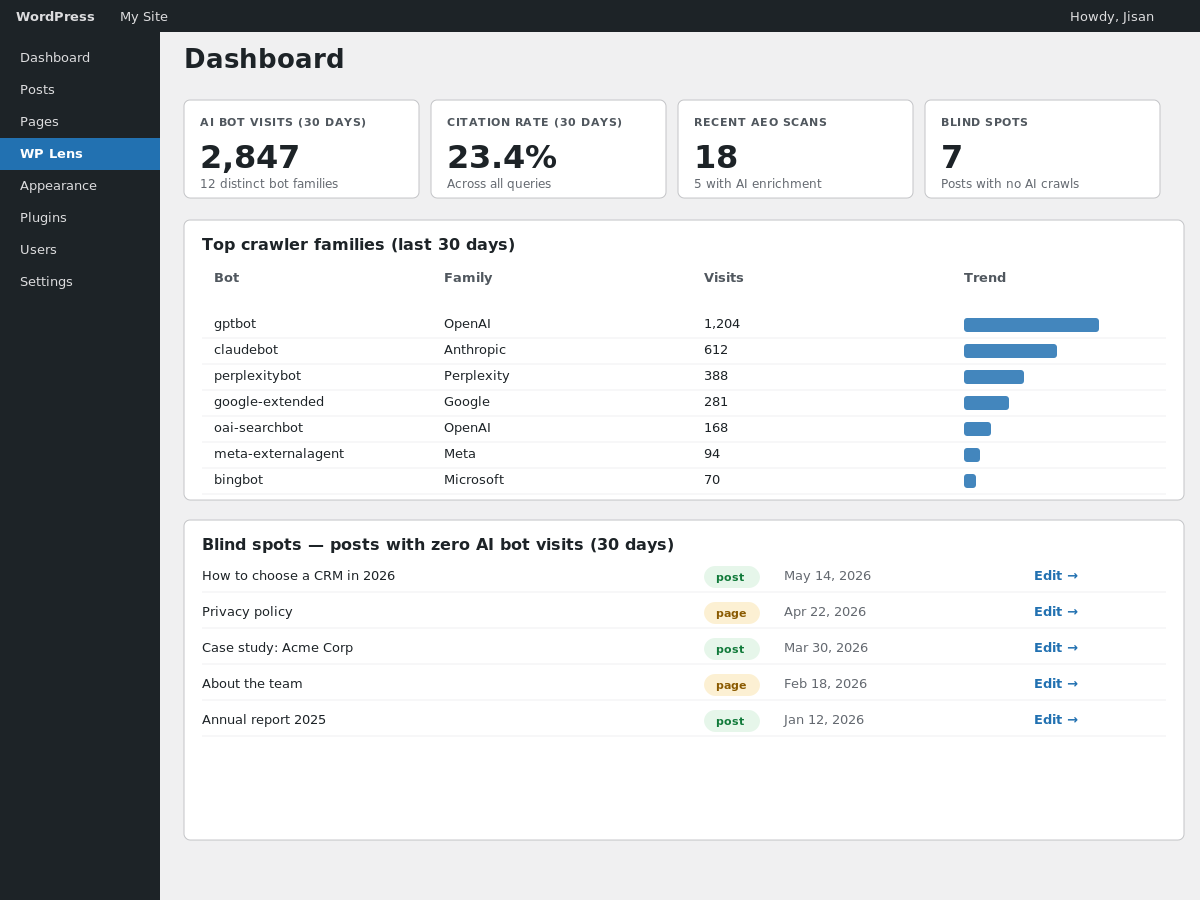Open the Users menu
Image resolution: width=1200 pixels, height=900 pixels.
[80, 250]
